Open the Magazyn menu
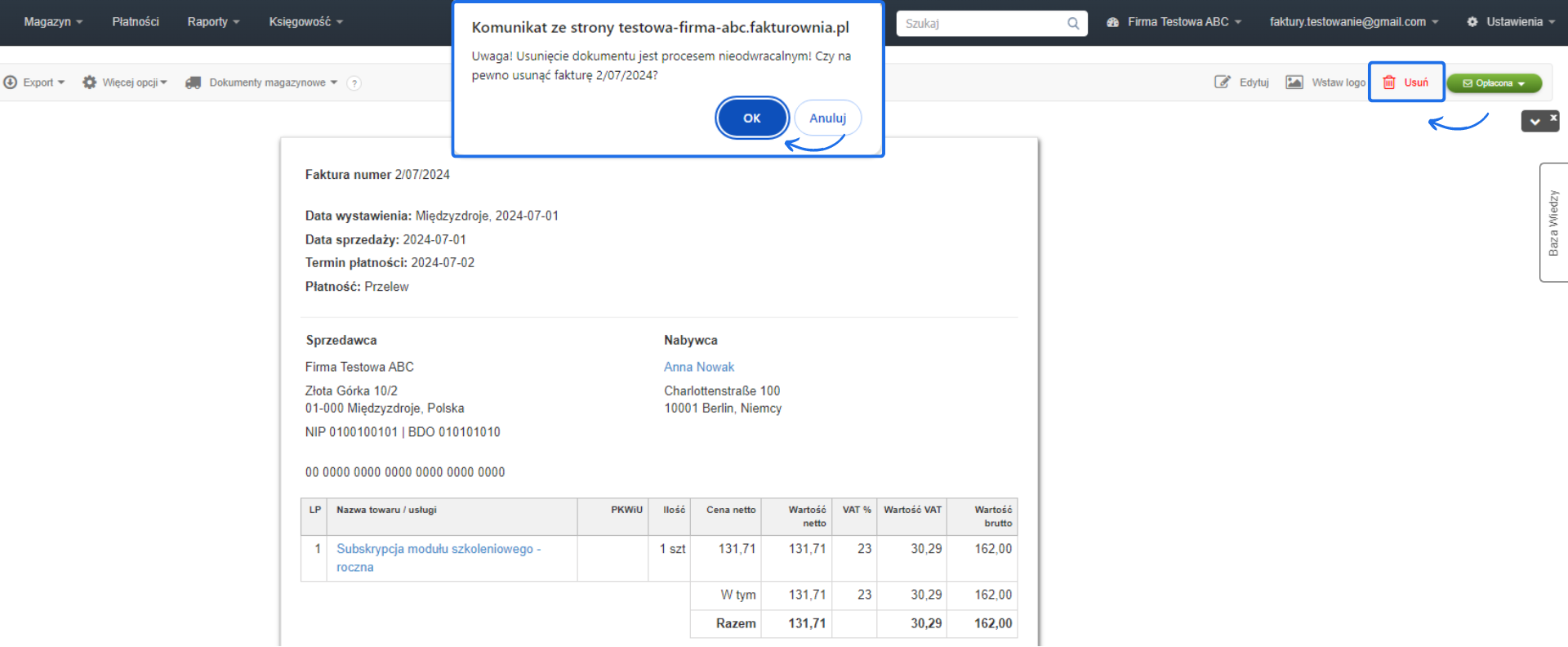This screenshot has height=647, width=1568. coord(53,22)
